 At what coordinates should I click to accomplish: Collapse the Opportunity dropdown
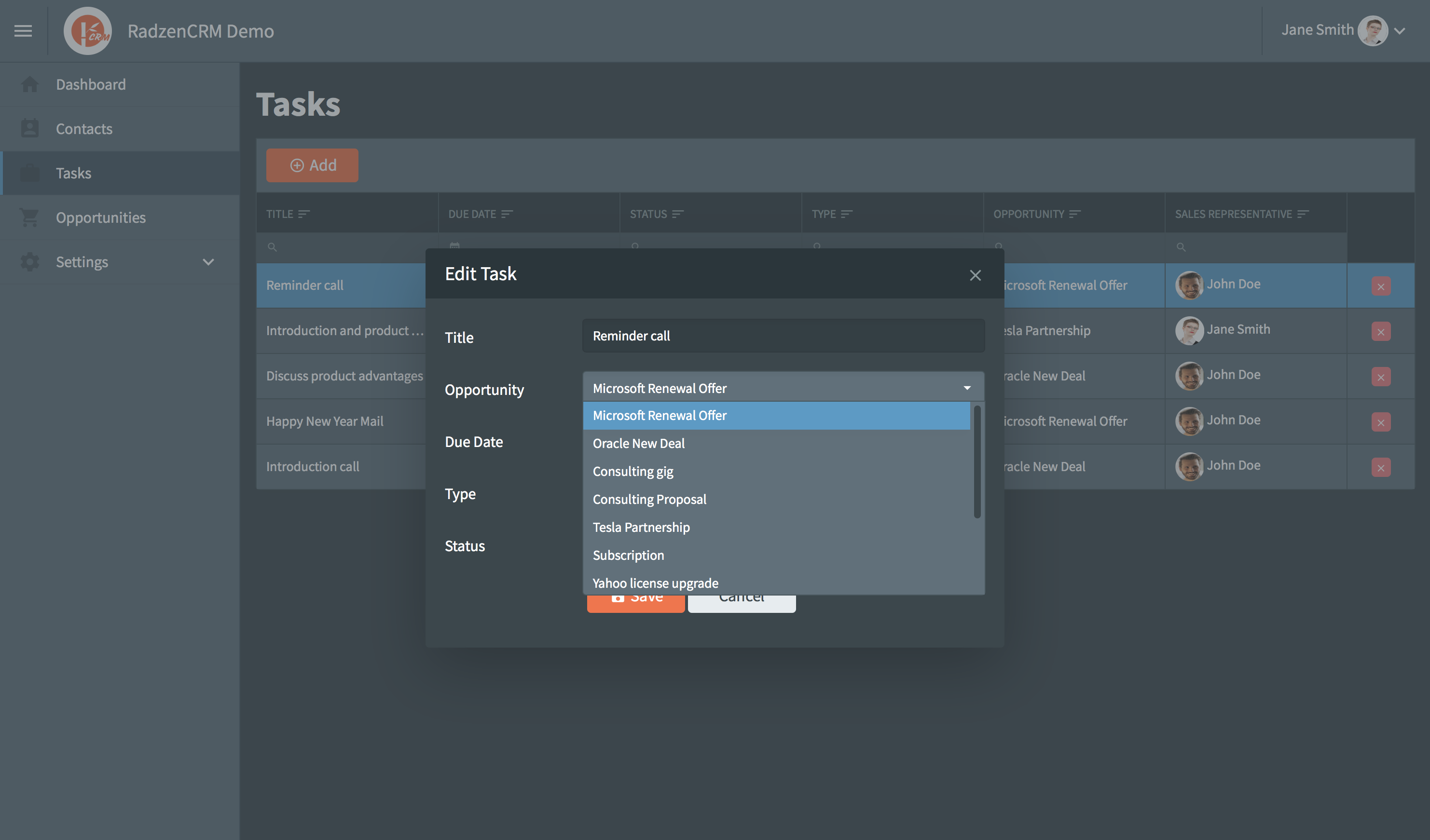tap(967, 388)
